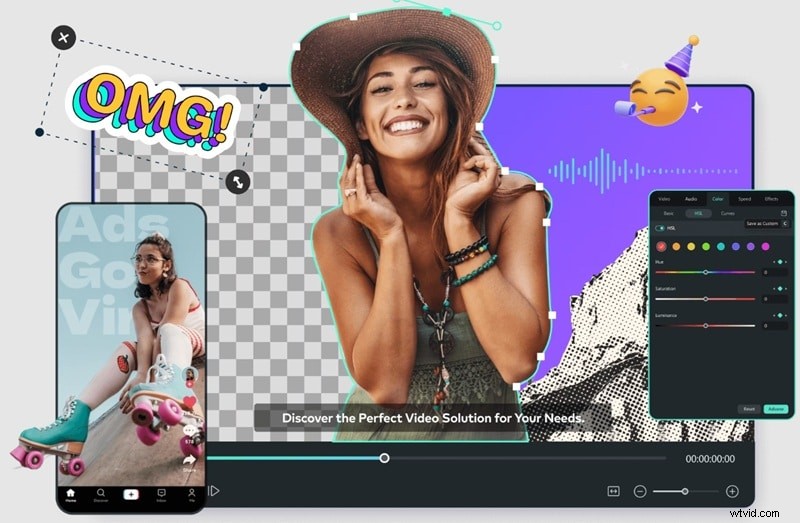Open Inbox in the phone app

(161, 495)
